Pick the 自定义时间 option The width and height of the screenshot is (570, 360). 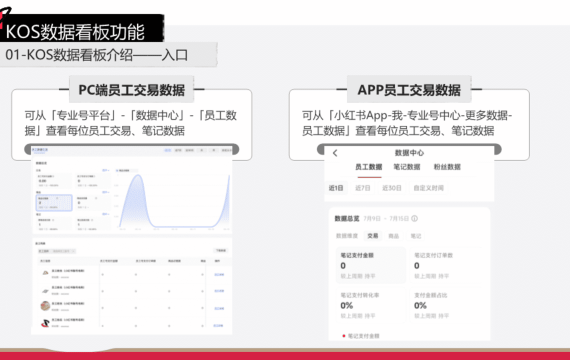(429, 188)
